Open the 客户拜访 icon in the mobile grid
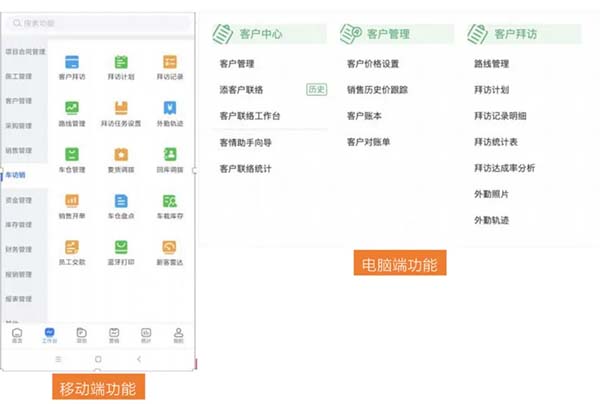Image resolution: width=600 pixels, height=404 pixels. (72, 62)
